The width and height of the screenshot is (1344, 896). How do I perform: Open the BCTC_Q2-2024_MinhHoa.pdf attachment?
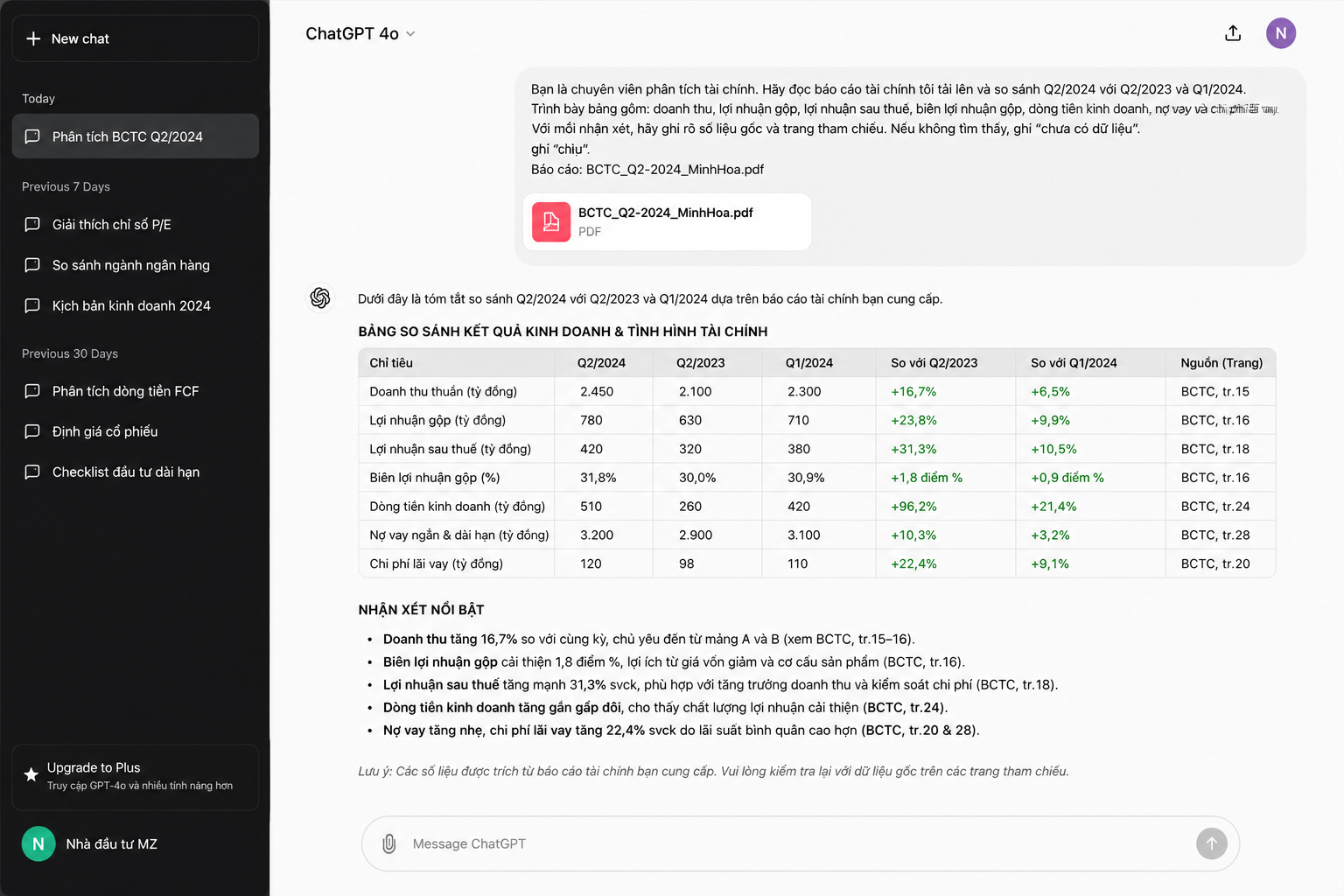[x=667, y=222]
